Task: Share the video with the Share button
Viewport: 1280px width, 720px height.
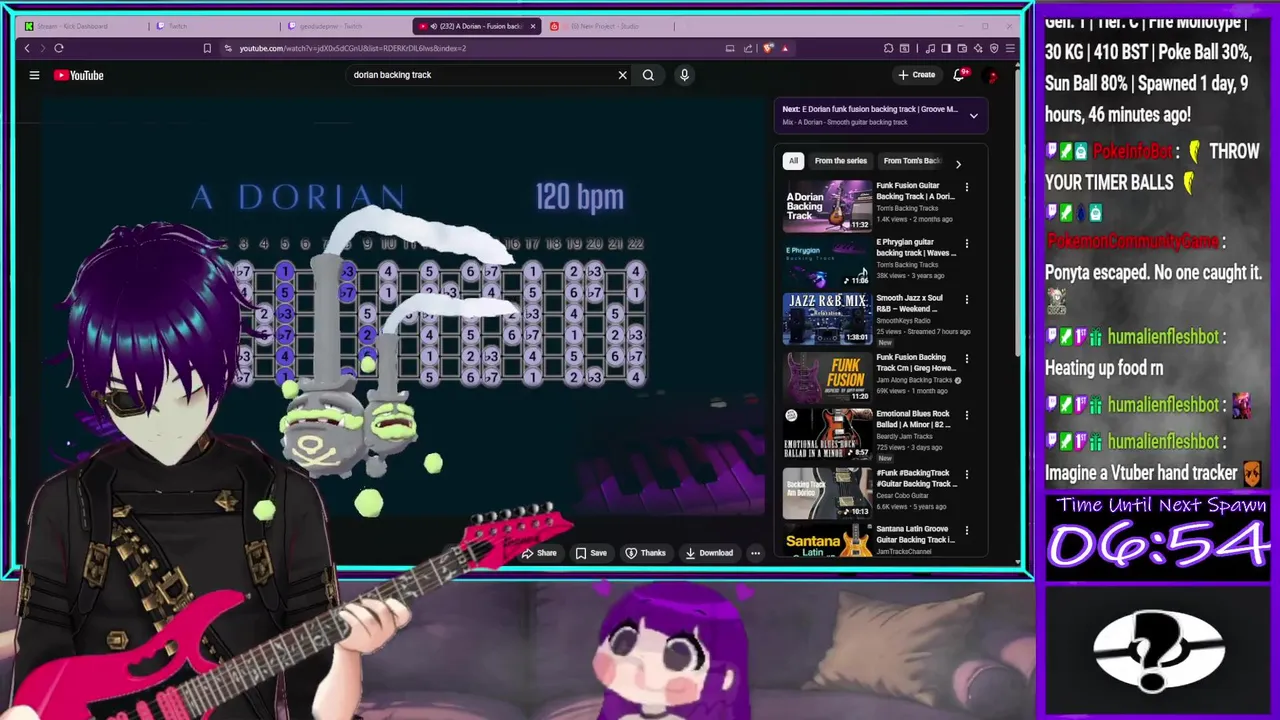Action: pos(539,553)
